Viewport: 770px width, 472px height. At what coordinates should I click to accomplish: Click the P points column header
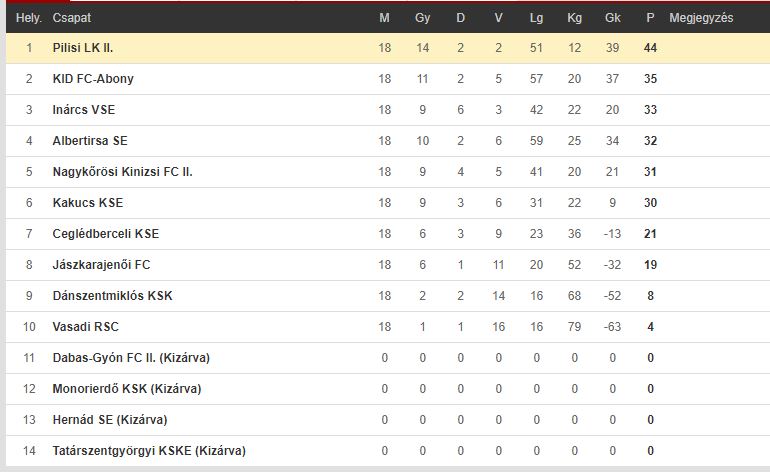(650, 18)
